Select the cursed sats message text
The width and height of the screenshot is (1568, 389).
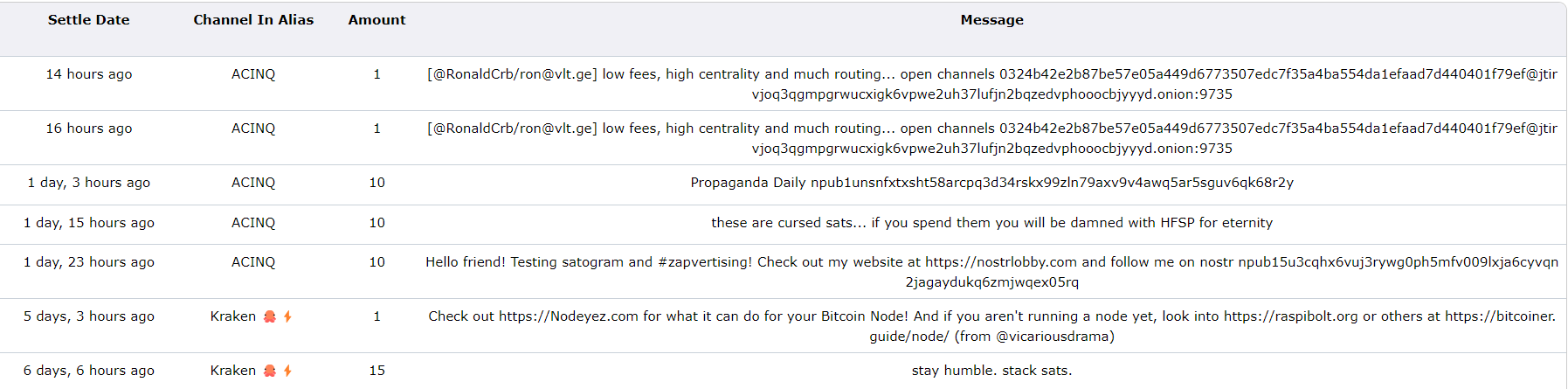(x=992, y=223)
